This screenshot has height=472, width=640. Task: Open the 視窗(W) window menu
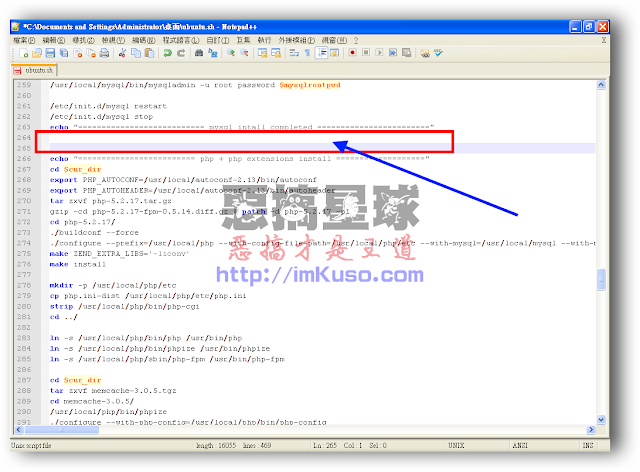pos(334,40)
